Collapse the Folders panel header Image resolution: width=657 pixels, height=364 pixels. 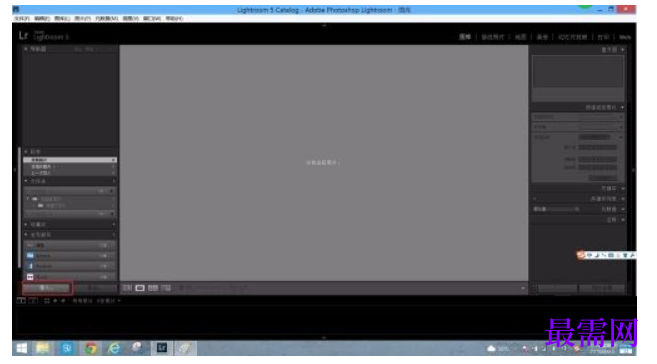pyautogui.click(x=26, y=181)
